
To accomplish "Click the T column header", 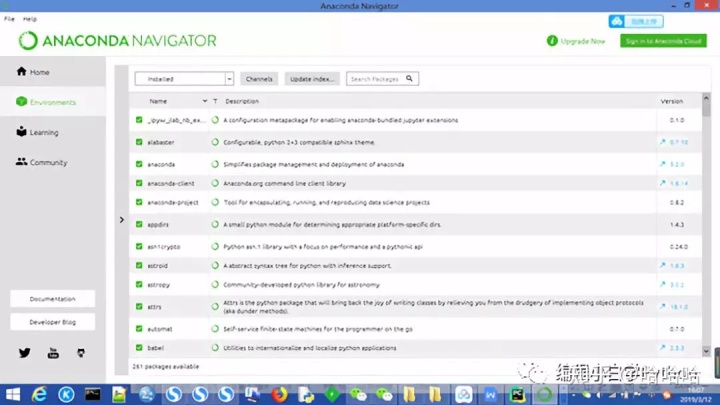I will (215, 101).
